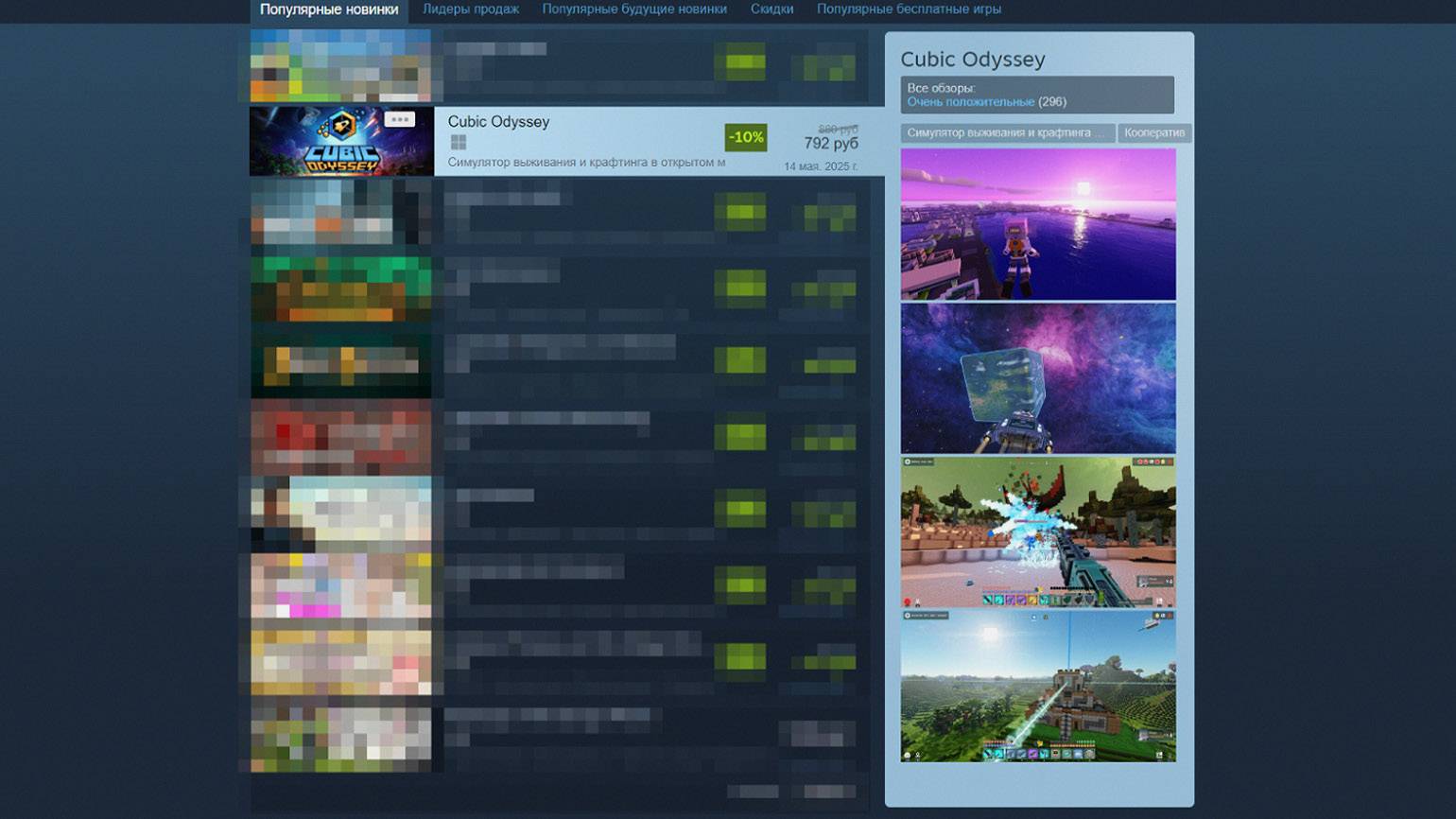
Task: Click the row text "Симулятор выживания и крафтинга в открытом м"
Action: click(x=587, y=163)
